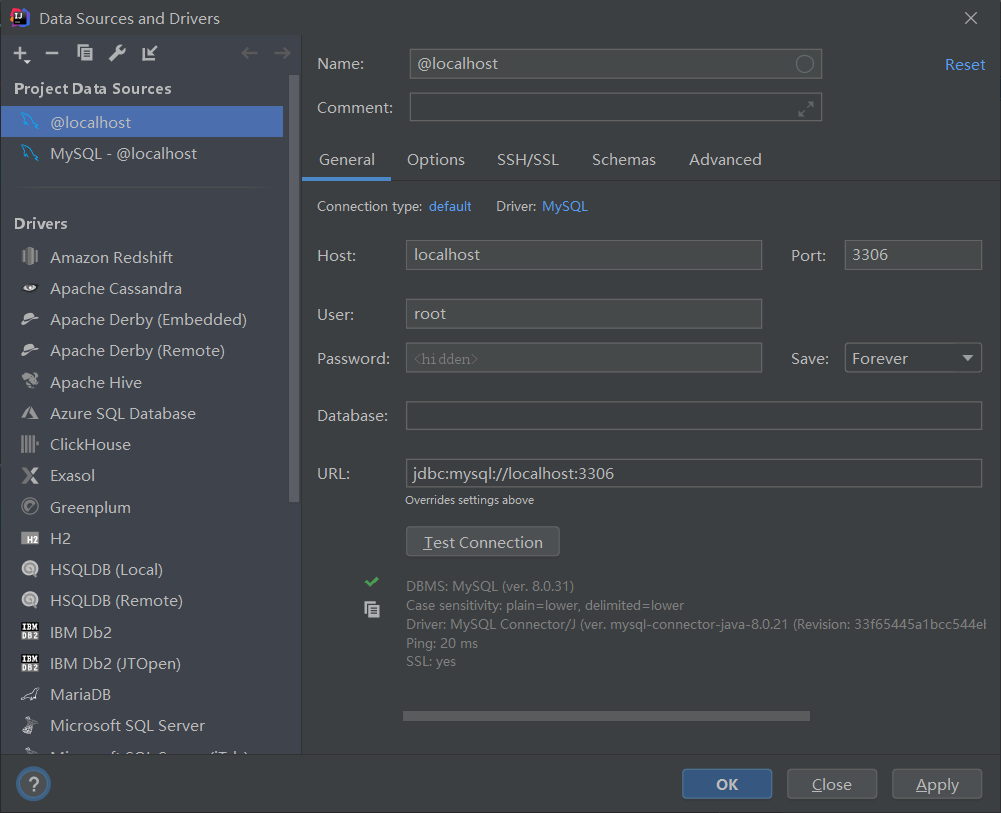The height and width of the screenshot is (813, 1001).
Task: Remove the selected data source with minus icon
Action: pyautogui.click(x=52, y=54)
